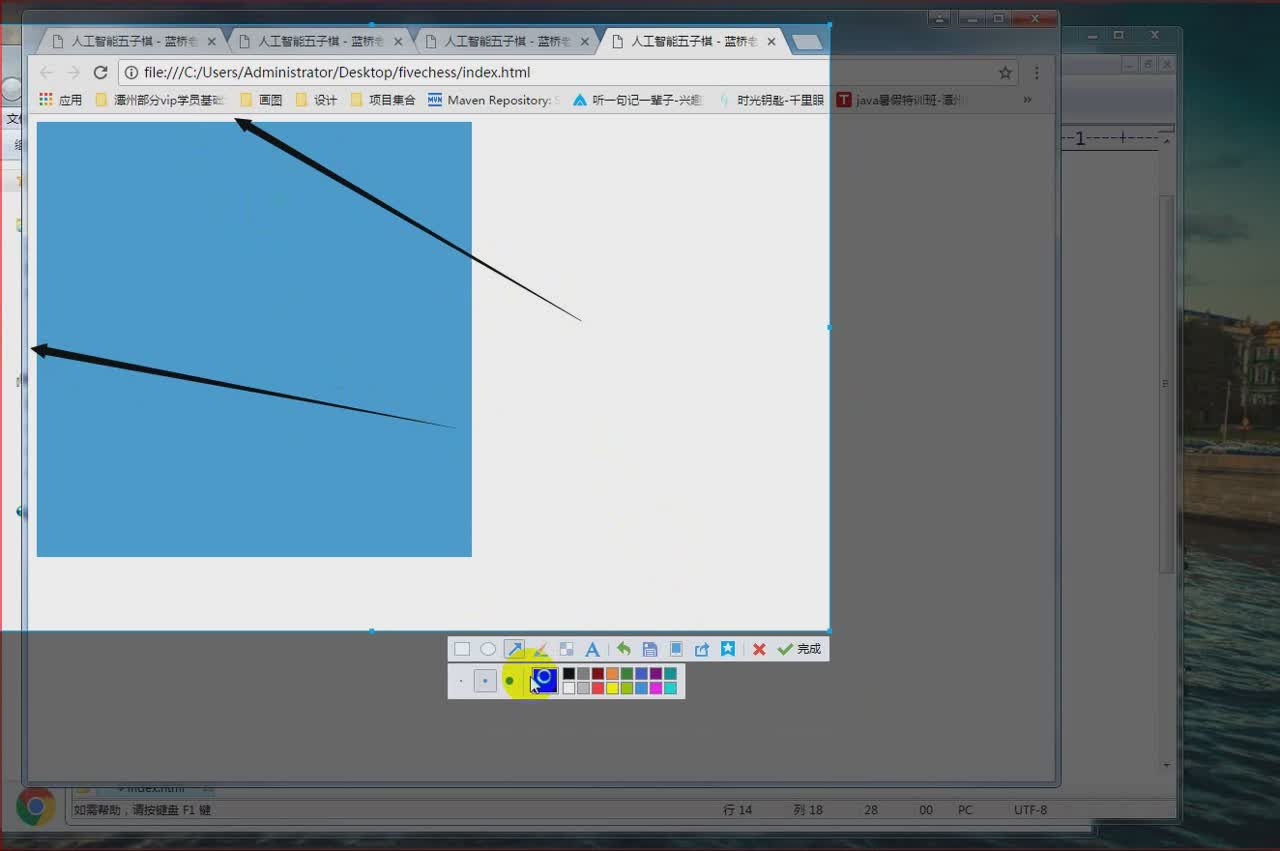View site info icon in address bar

pos(131,72)
